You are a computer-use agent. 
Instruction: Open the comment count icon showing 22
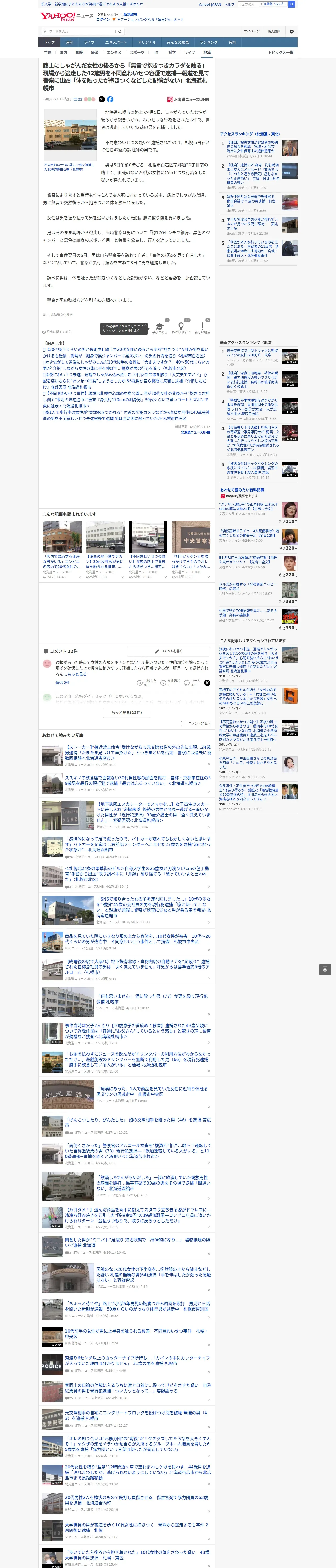[77, 99]
